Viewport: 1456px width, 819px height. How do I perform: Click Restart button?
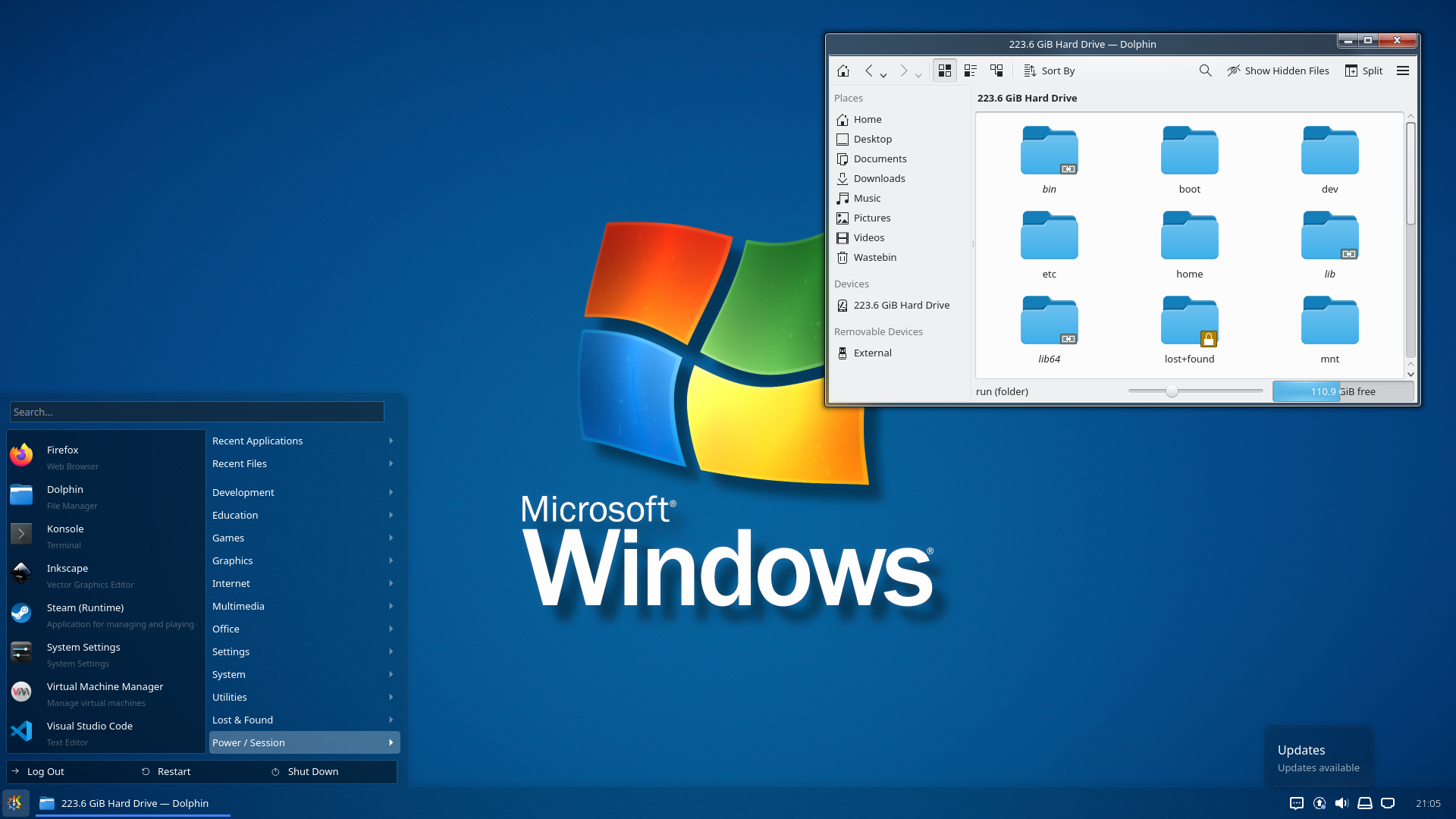tap(202, 771)
